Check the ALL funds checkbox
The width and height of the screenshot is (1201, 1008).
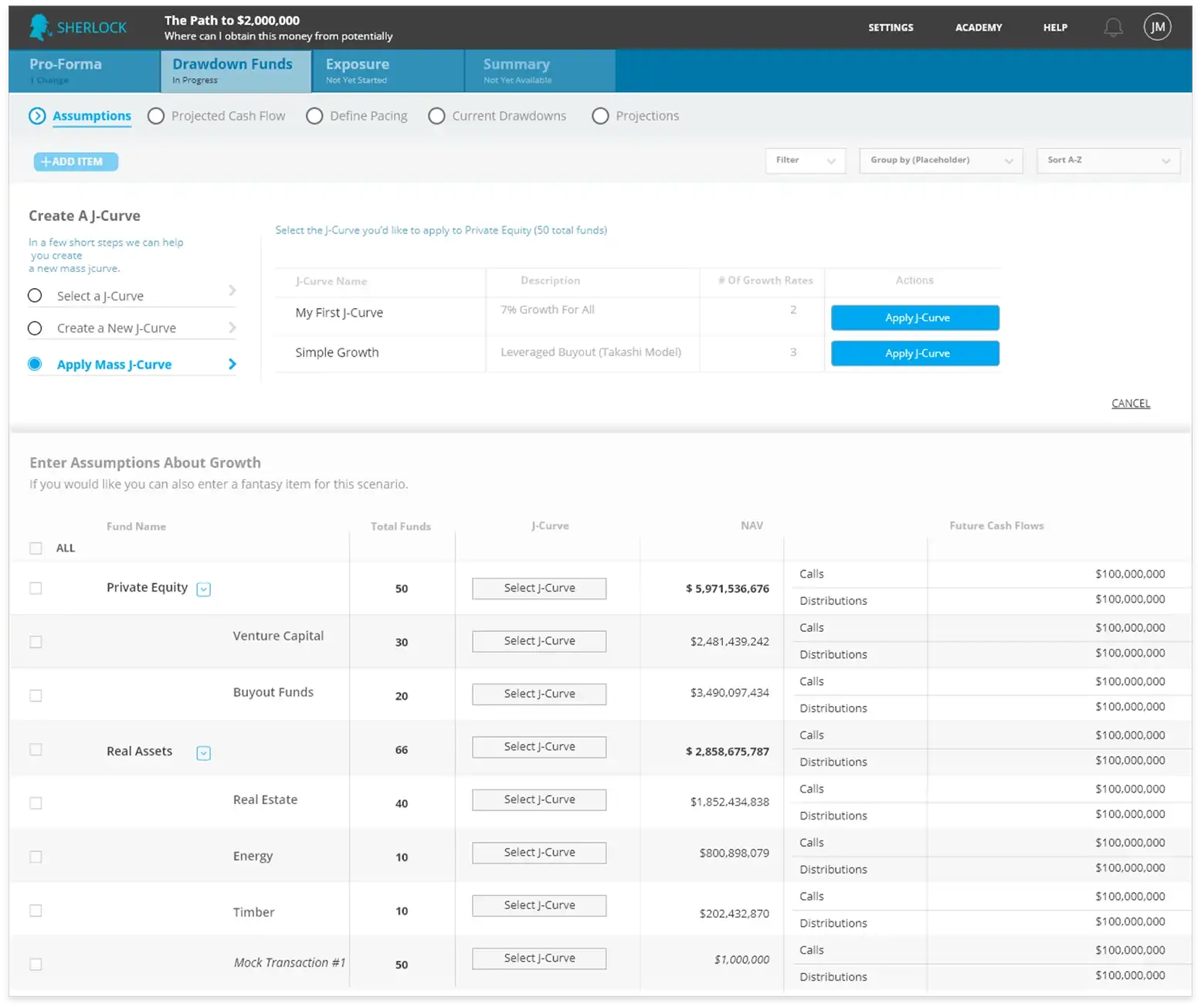(36, 548)
